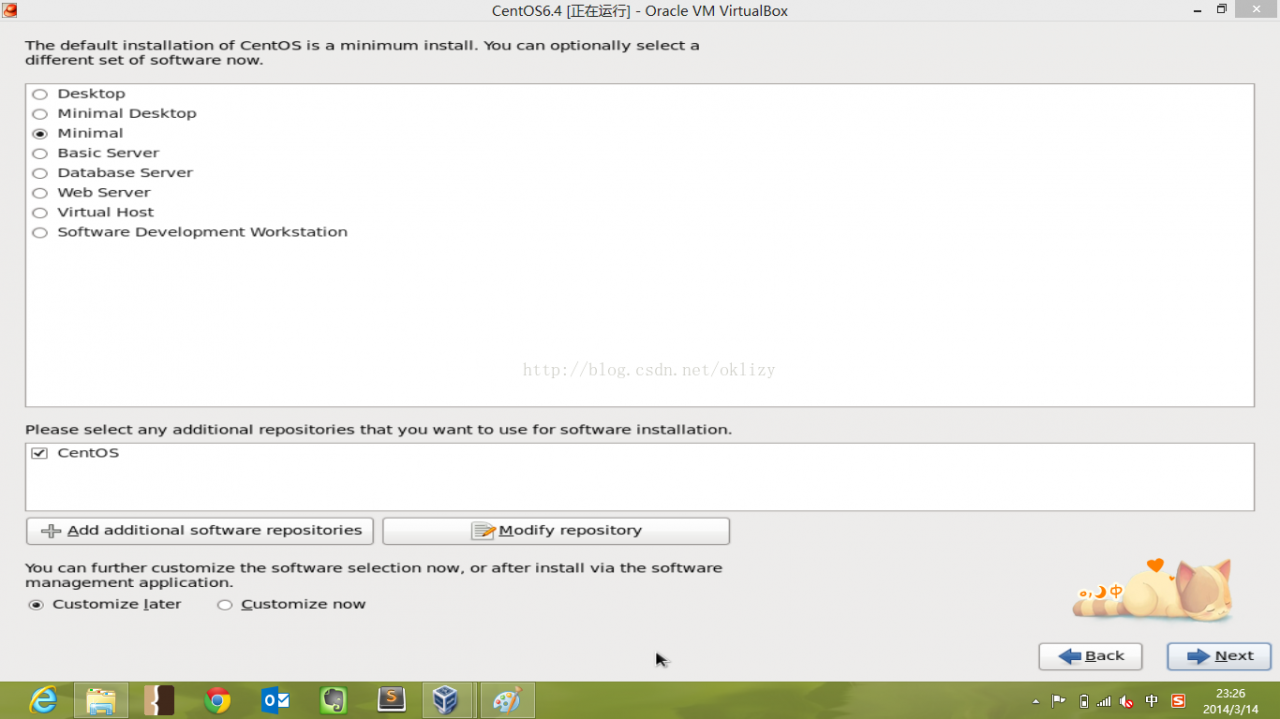Choose the Basic Server option
The width and height of the screenshot is (1280, 719).
40,154
